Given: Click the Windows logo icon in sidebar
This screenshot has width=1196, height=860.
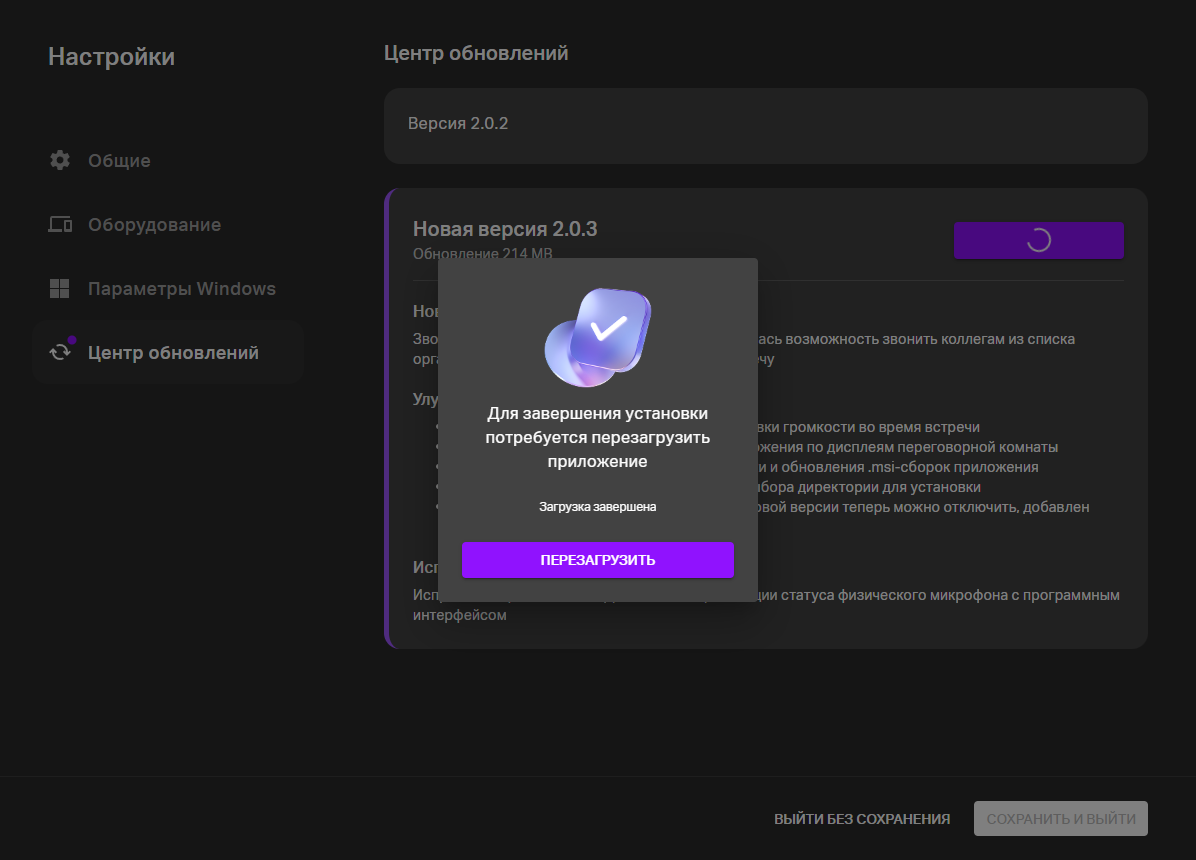Looking at the screenshot, I should pos(60,289).
